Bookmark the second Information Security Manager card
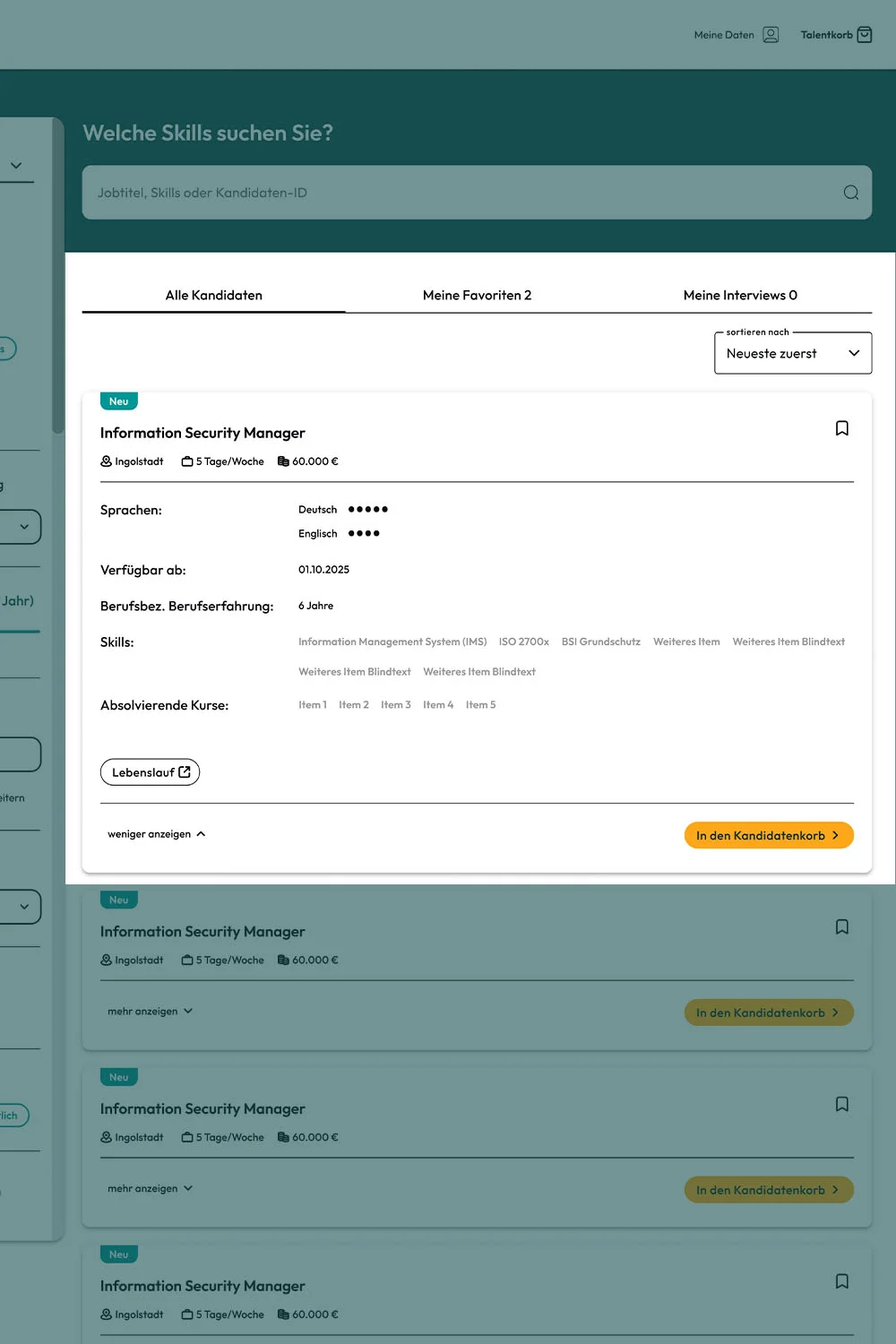This screenshot has height=1344, width=896. tap(842, 926)
